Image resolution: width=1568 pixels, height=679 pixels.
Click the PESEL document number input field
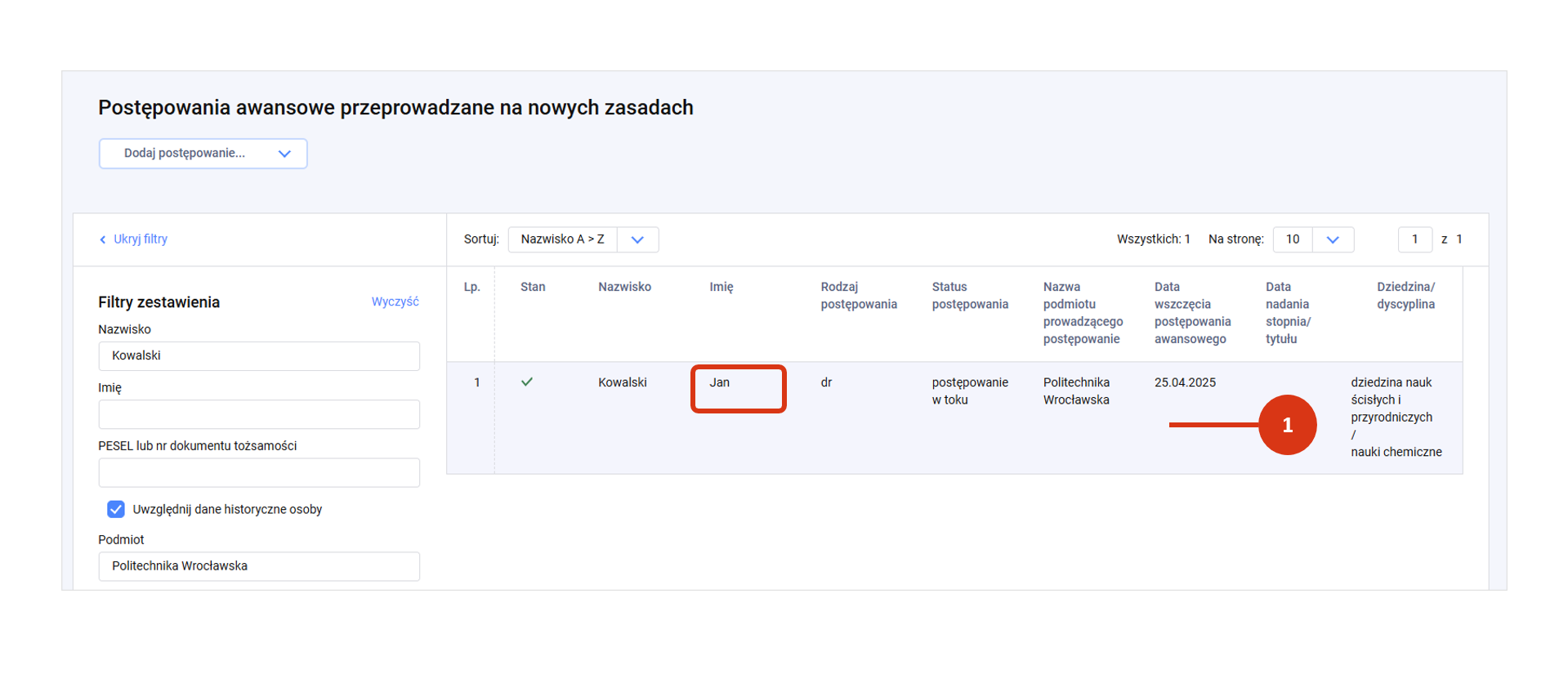click(259, 472)
